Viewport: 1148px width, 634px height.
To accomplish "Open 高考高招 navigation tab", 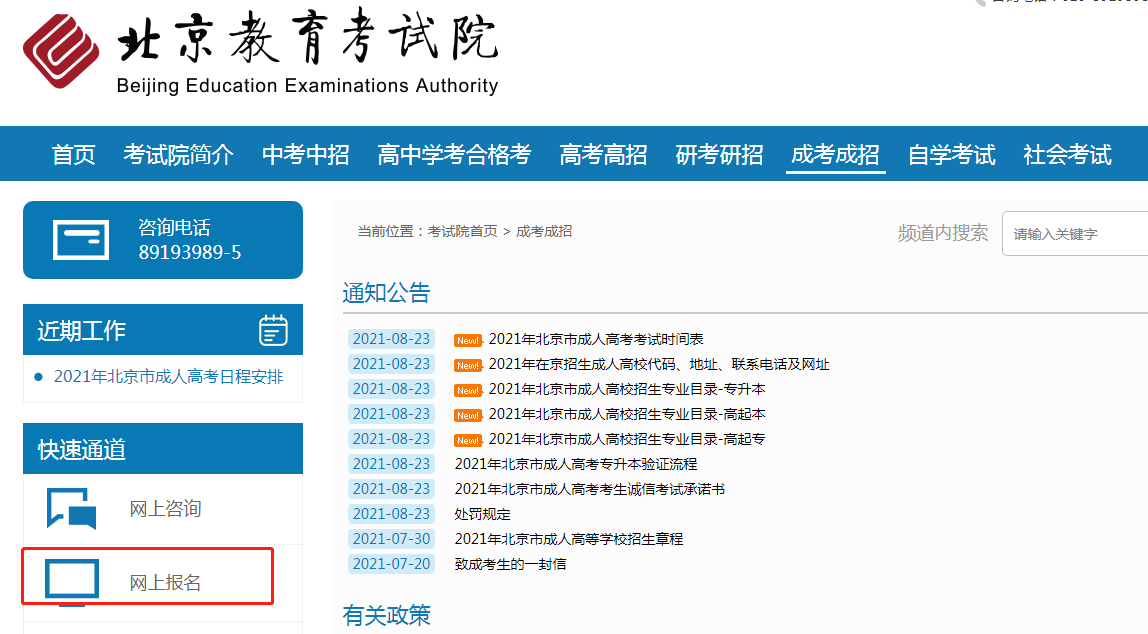I will pyautogui.click(x=602, y=155).
